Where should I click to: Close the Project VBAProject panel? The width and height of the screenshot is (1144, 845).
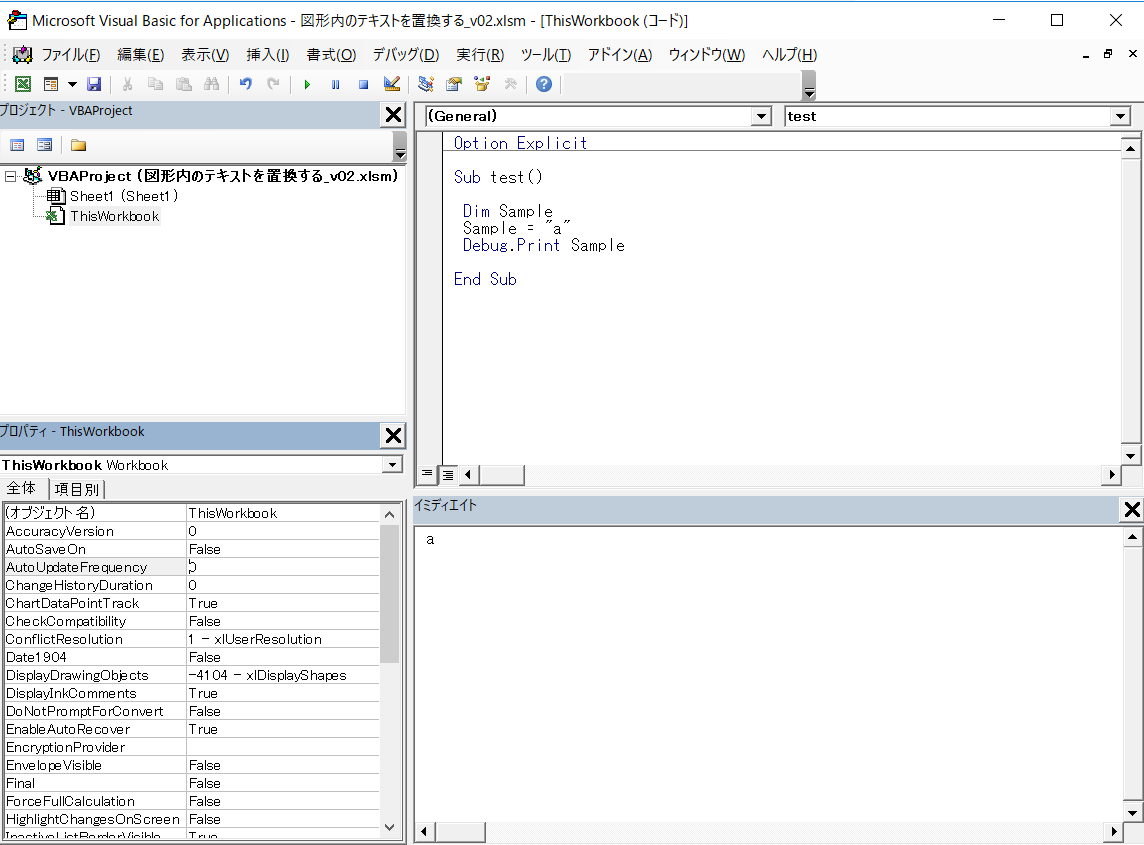[393, 115]
